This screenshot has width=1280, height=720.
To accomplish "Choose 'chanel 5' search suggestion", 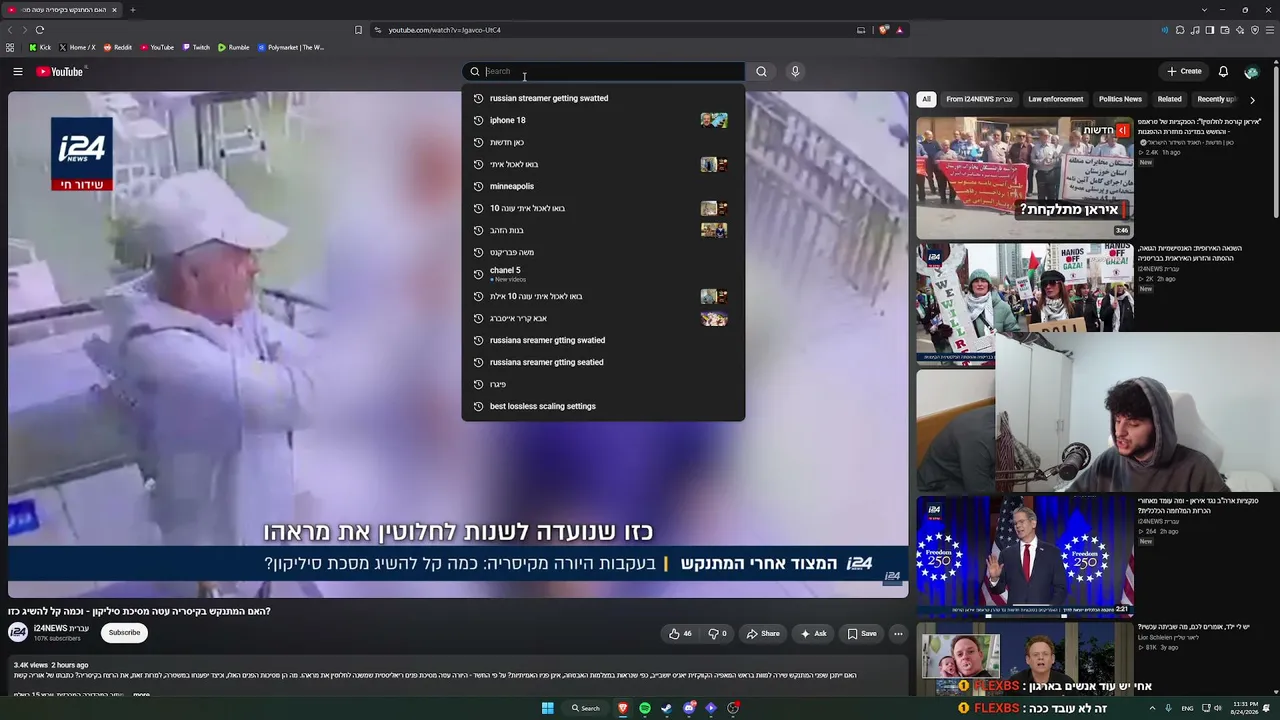I will click(603, 274).
